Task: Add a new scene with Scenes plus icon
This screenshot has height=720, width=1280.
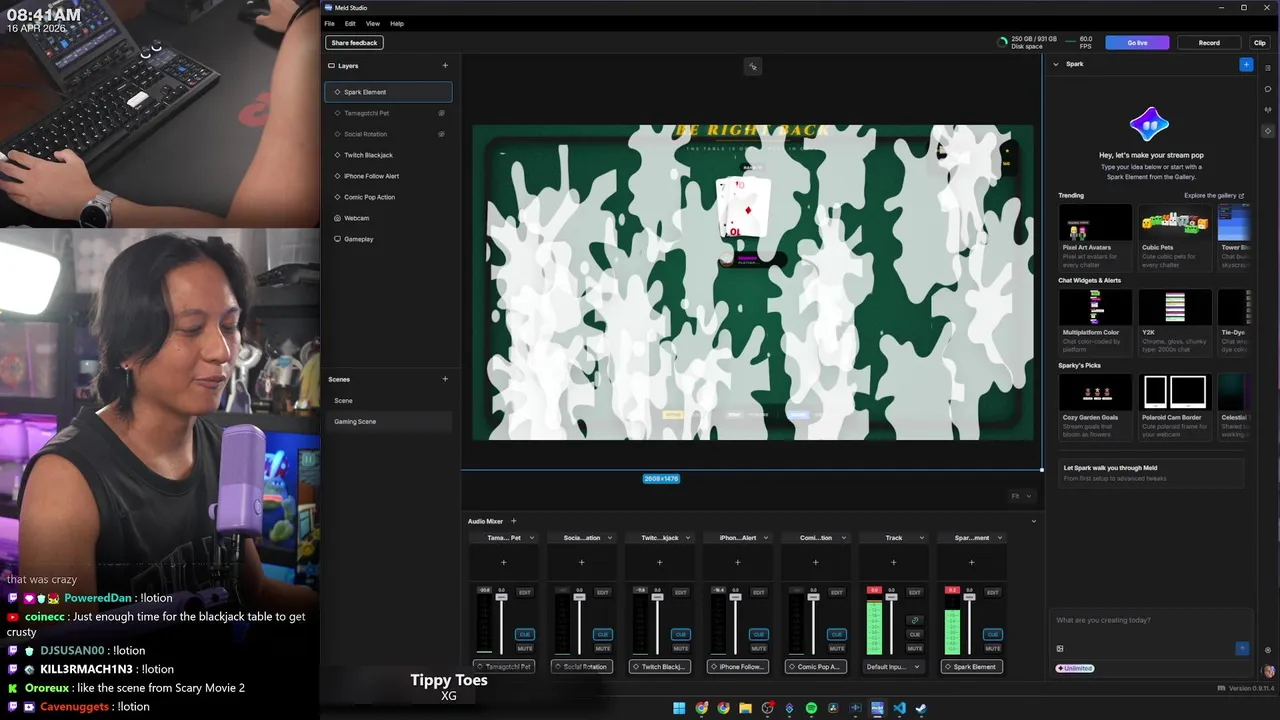Action: point(445,379)
